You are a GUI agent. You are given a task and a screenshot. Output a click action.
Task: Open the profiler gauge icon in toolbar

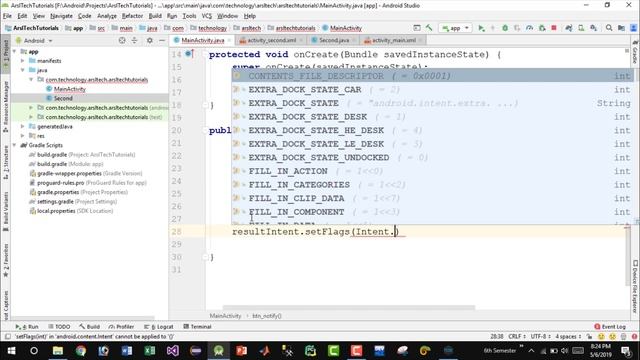529,28
